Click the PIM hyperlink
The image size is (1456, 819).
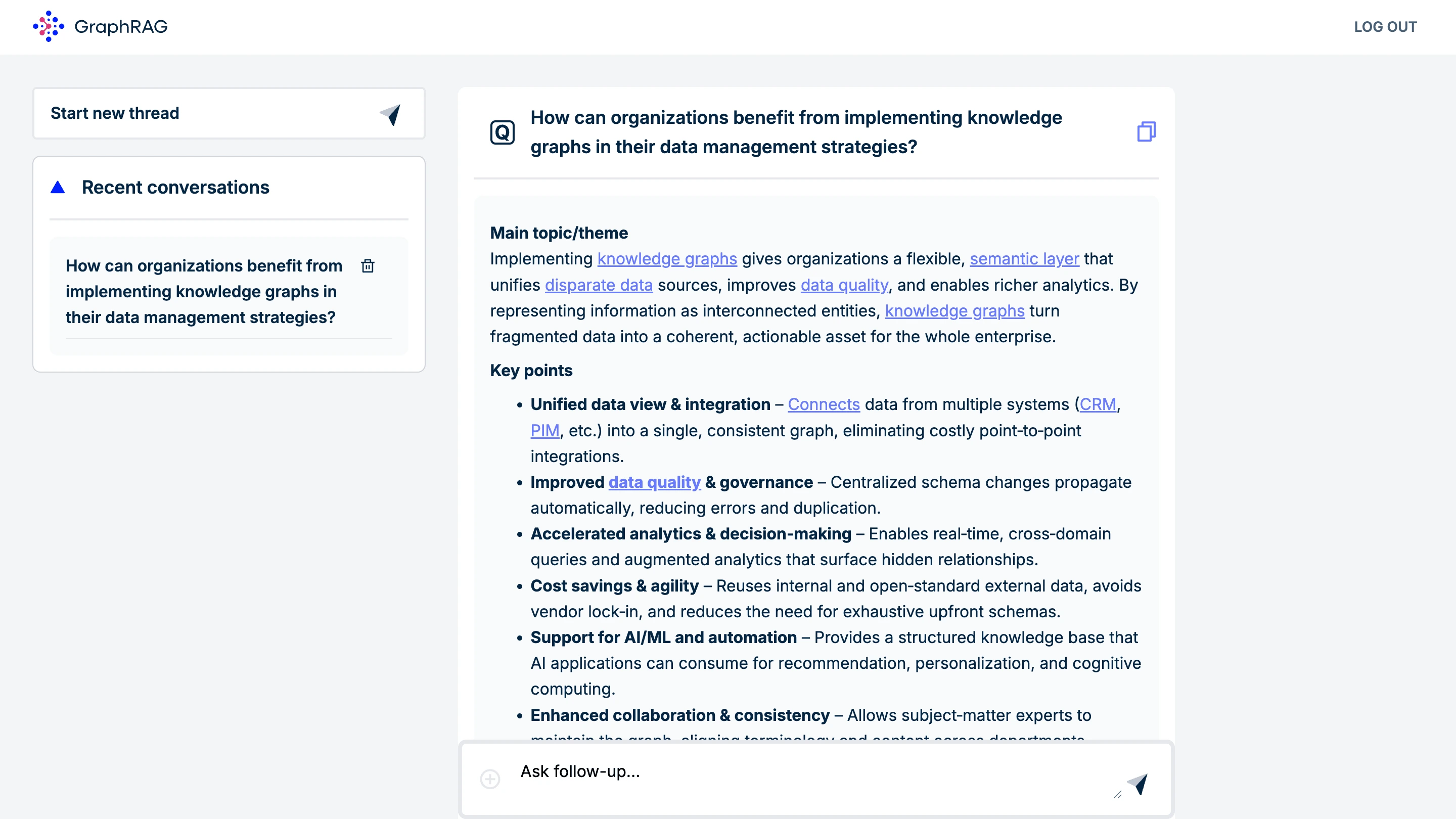[544, 431]
